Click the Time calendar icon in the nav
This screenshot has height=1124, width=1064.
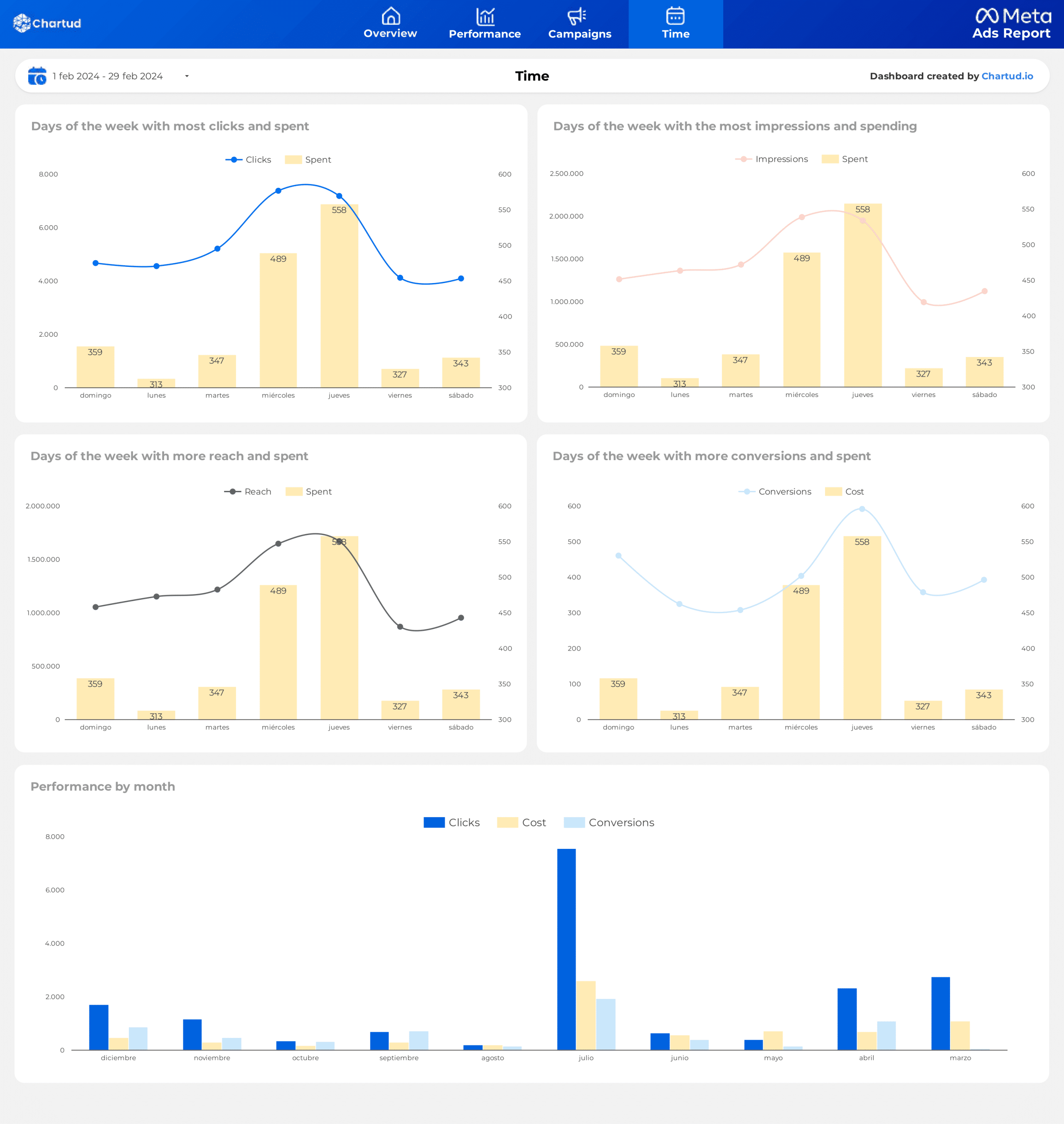coord(675,15)
